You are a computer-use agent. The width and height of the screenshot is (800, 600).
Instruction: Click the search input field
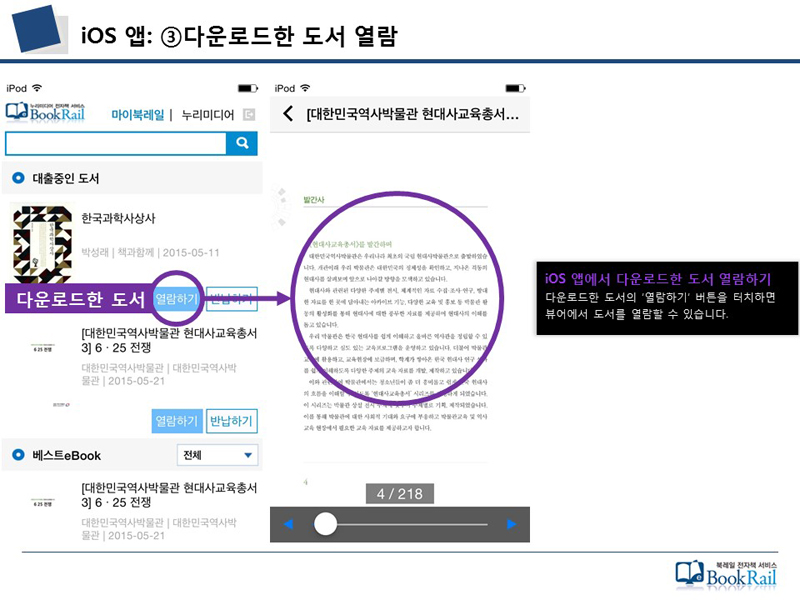115,143
